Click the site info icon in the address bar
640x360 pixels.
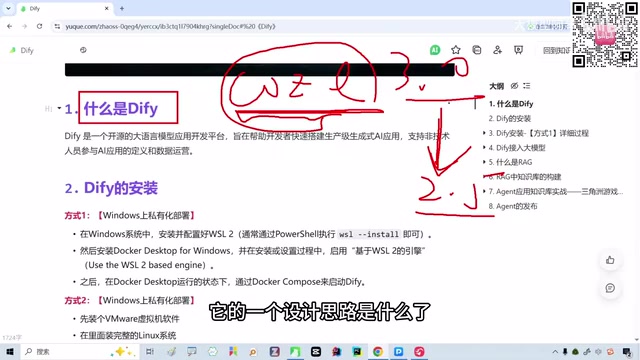57,26
